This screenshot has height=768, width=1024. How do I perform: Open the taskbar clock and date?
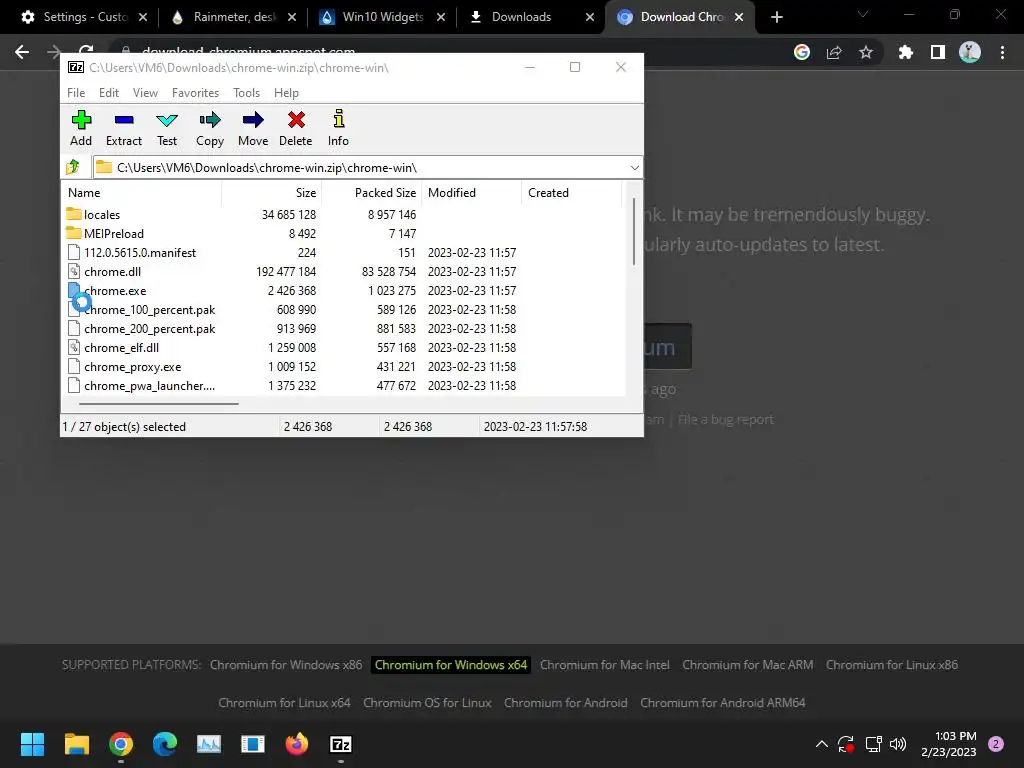(x=949, y=744)
